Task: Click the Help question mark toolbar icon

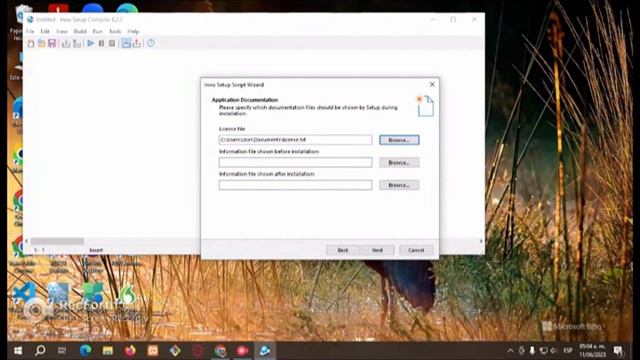Action: tap(151, 43)
